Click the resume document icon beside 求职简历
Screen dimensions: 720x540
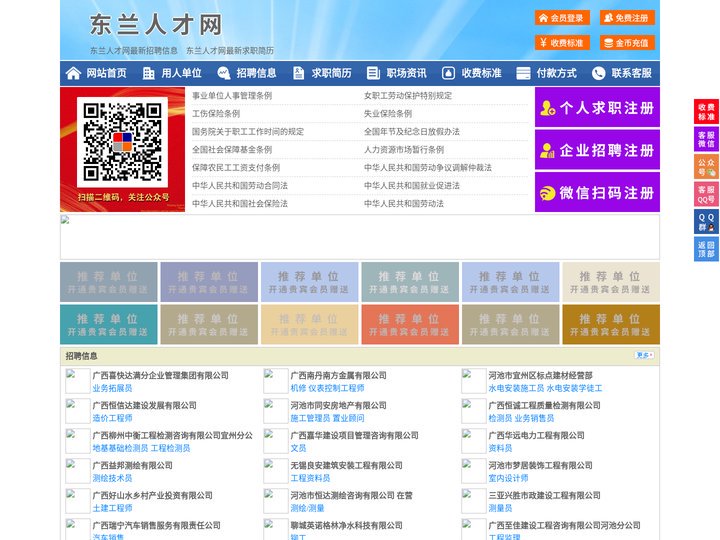click(x=298, y=73)
